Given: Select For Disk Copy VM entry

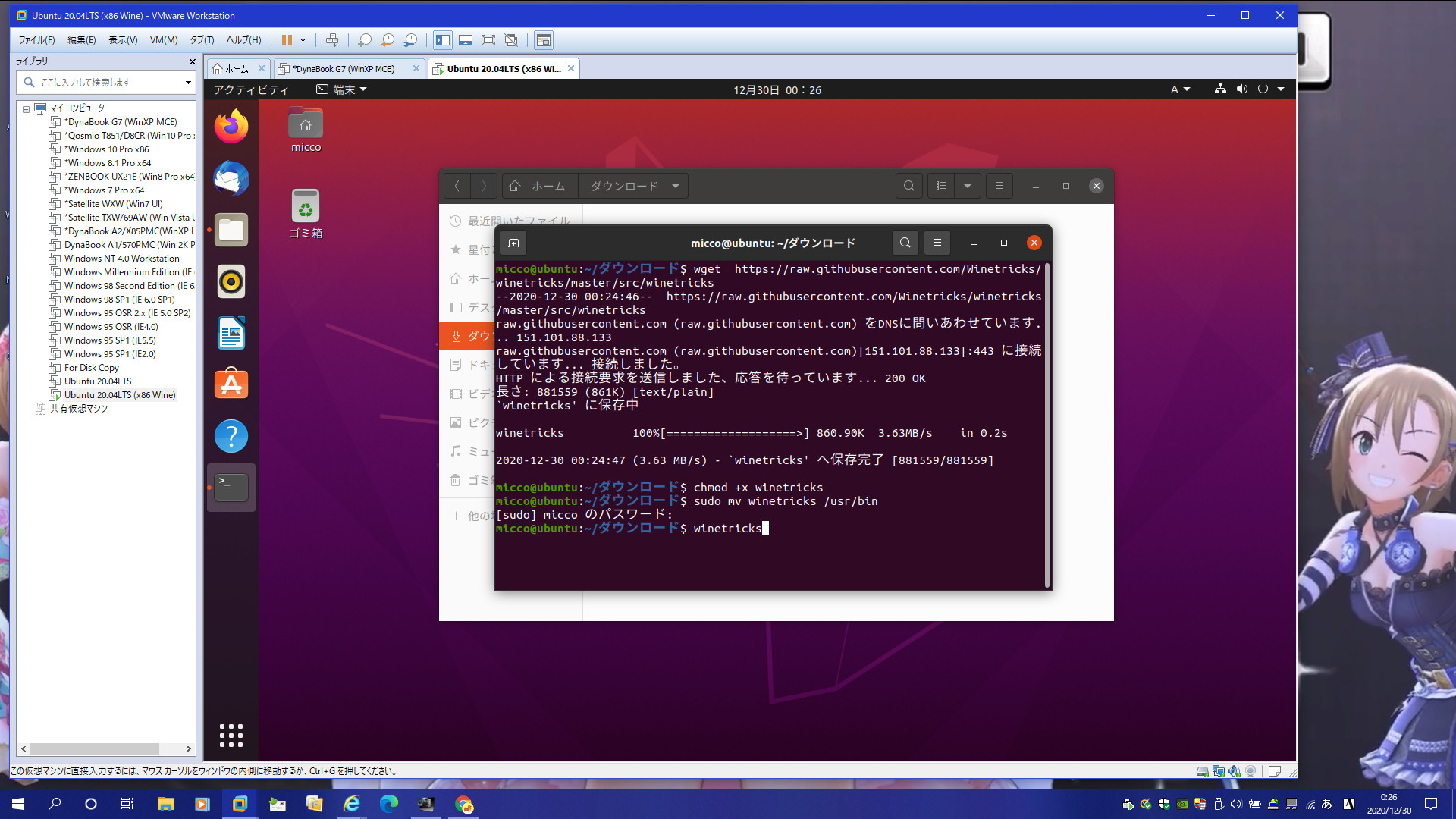Looking at the screenshot, I should (91, 368).
